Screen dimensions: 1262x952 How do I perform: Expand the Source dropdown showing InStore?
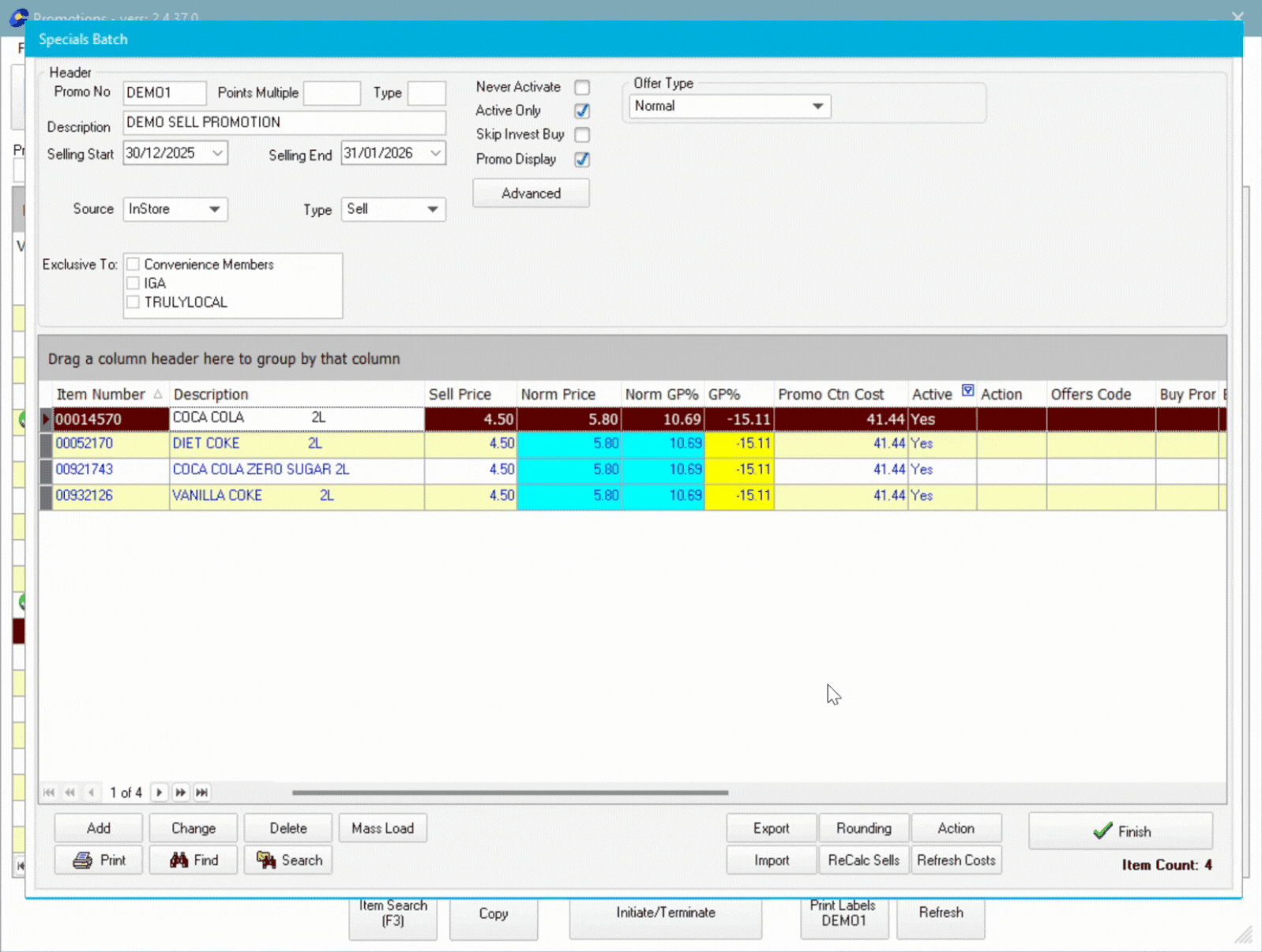click(x=214, y=209)
